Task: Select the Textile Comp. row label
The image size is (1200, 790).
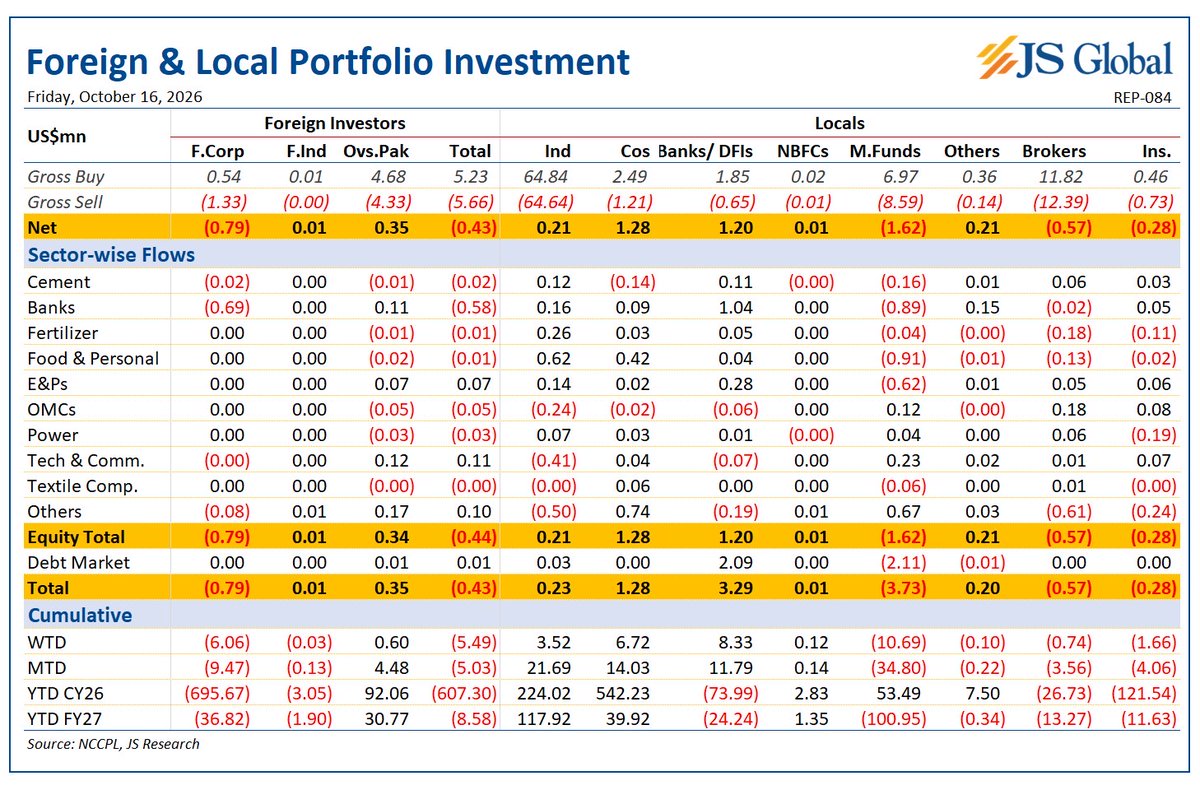Action: (x=83, y=486)
